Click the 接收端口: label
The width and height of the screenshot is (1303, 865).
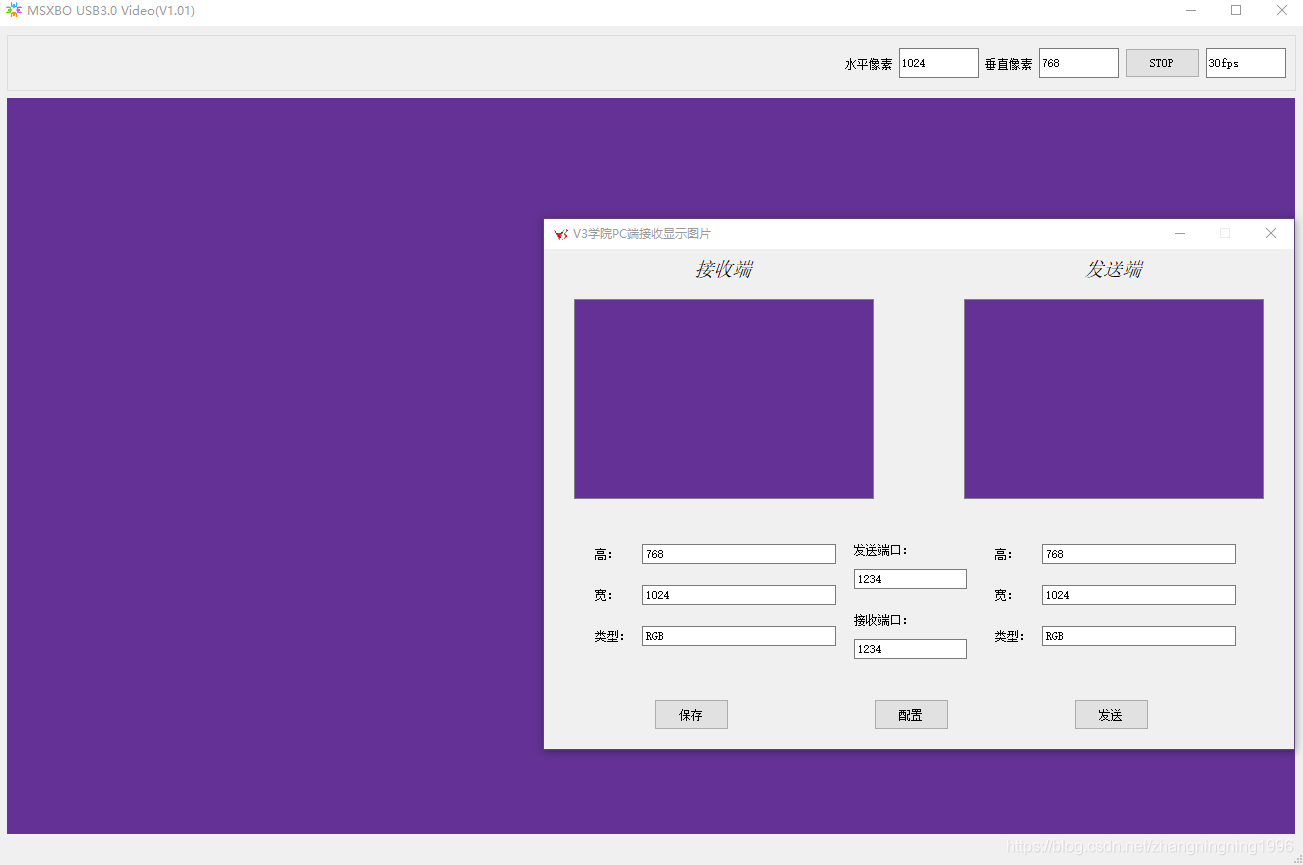coord(880,620)
